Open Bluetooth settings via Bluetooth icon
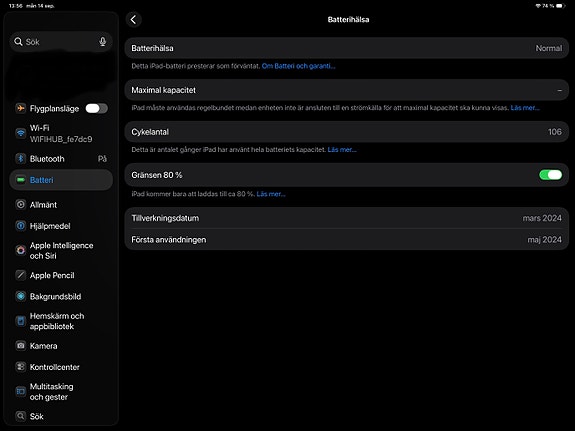Screen dimensions: 575x431 21,158
